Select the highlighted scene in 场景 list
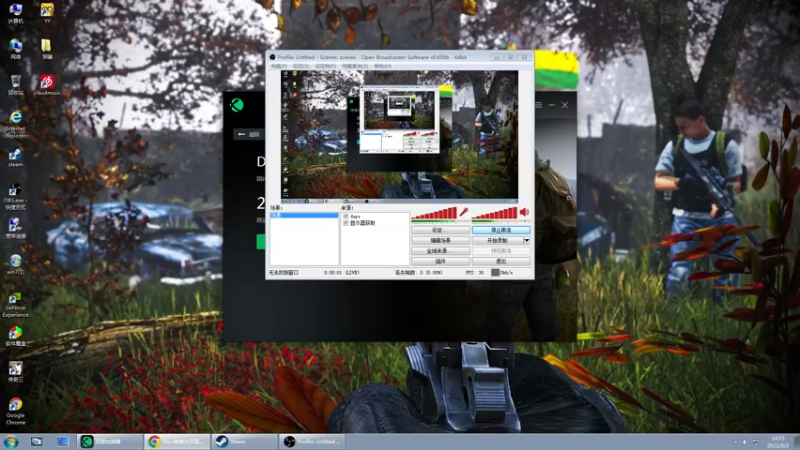The image size is (800, 450). 304,215
